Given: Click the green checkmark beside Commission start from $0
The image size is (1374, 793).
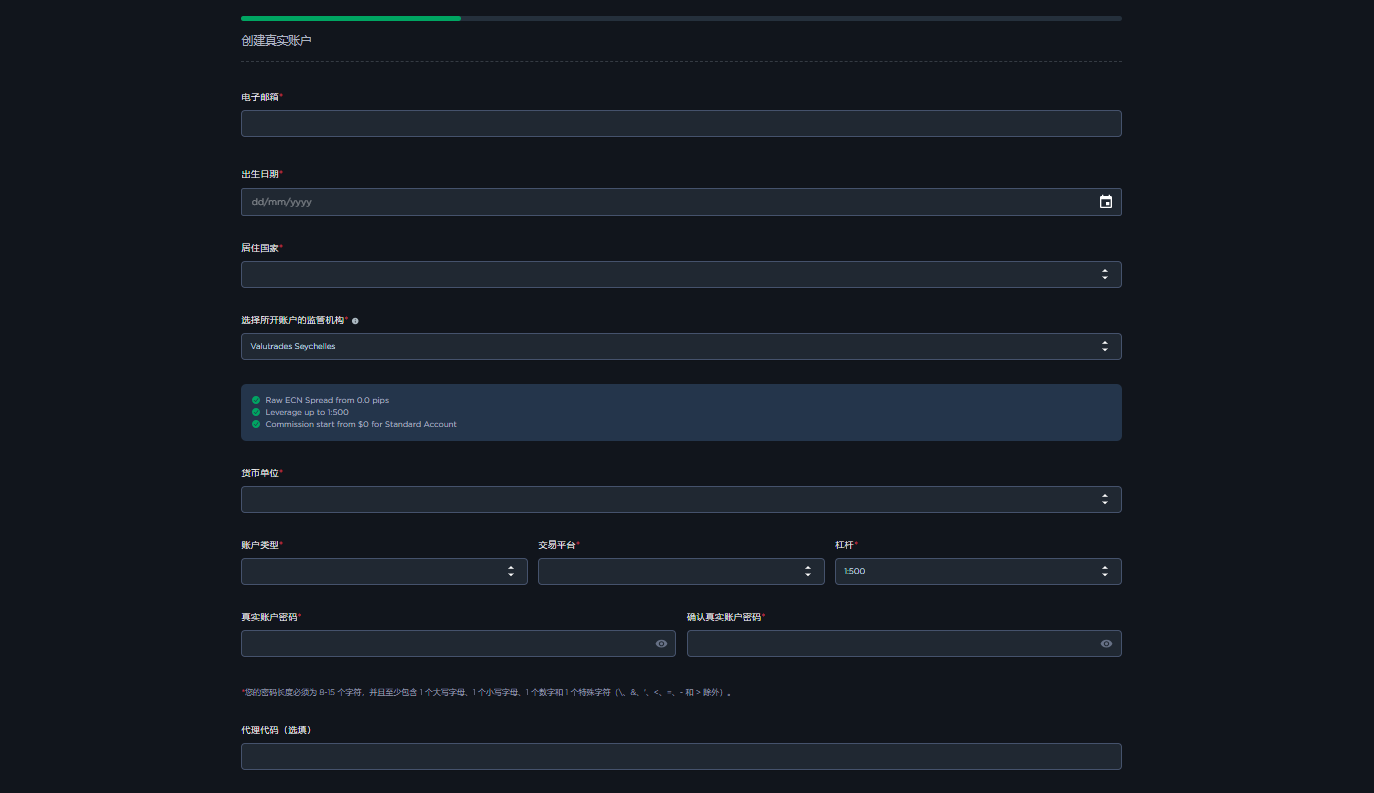Looking at the screenshot, I should click(256, 424).
